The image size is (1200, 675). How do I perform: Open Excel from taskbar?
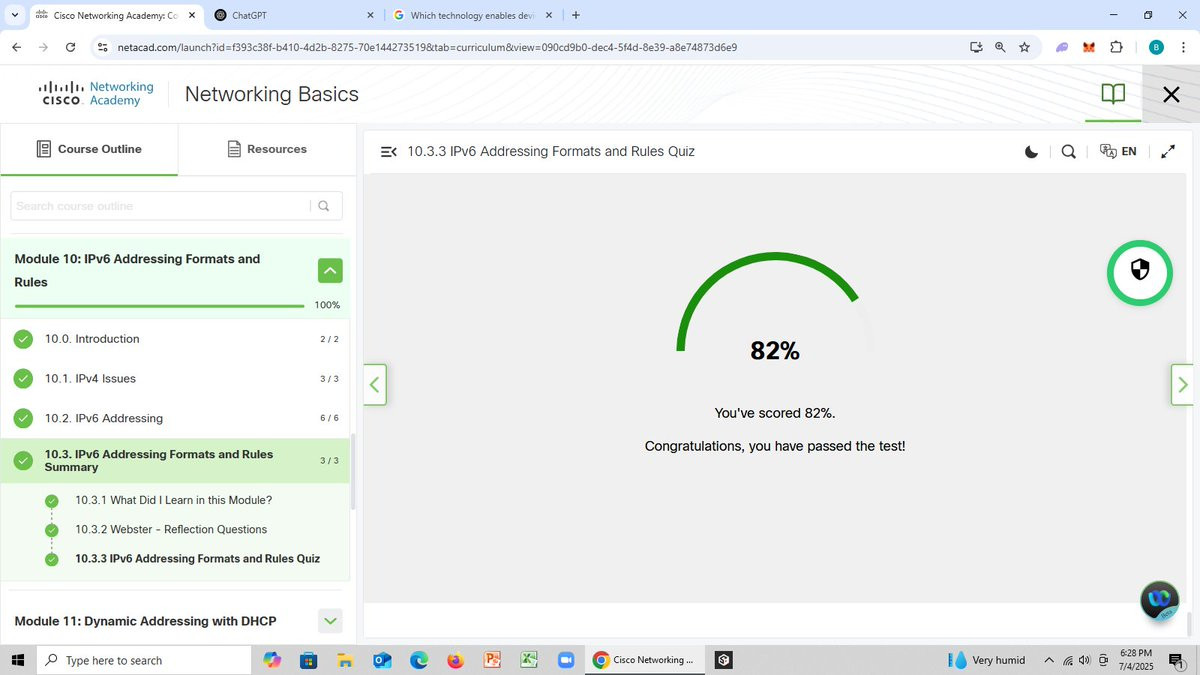[x=528, y=660]
